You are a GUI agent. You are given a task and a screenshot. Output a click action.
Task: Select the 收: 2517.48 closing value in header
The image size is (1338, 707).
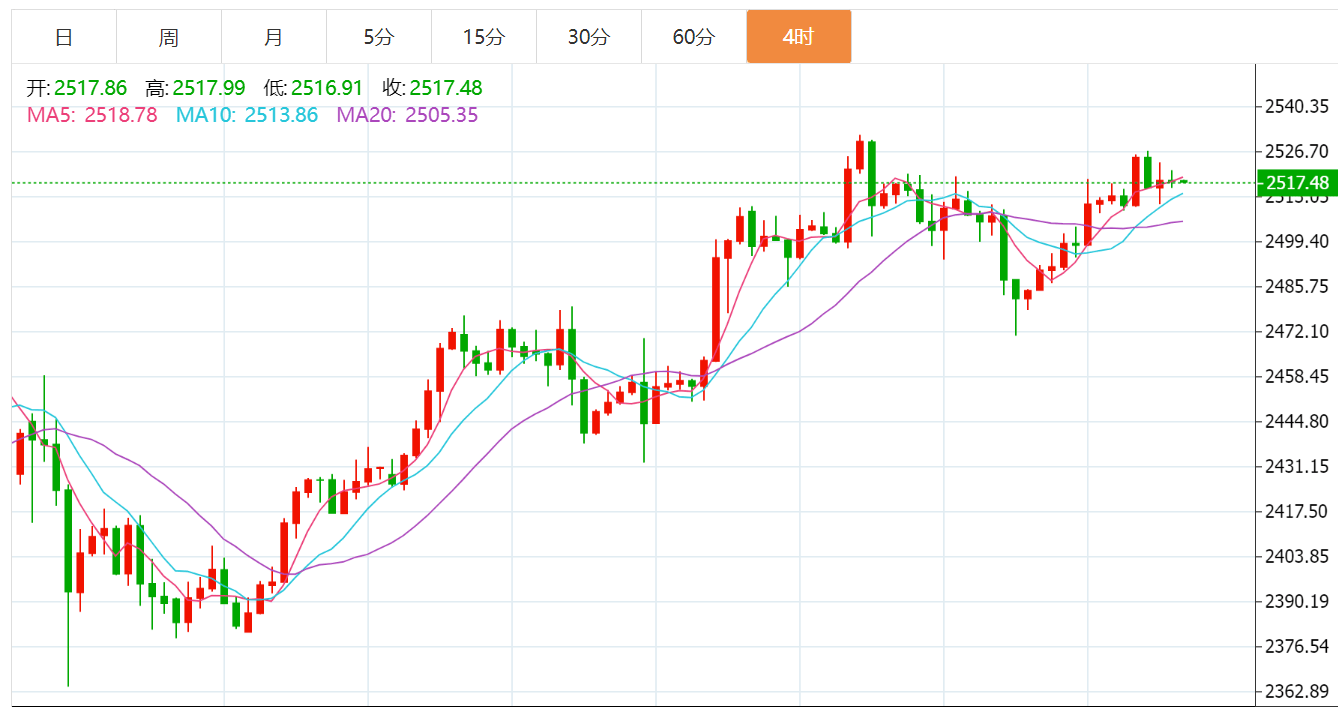[432, 88]
